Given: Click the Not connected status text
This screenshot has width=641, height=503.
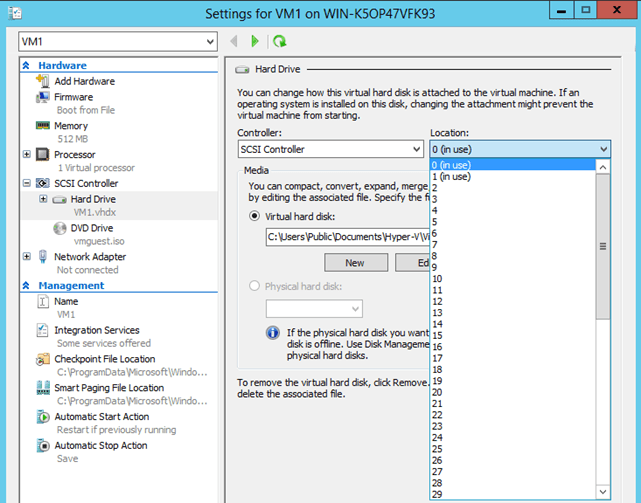Looking at the screenshot, I should click(87, 270).
